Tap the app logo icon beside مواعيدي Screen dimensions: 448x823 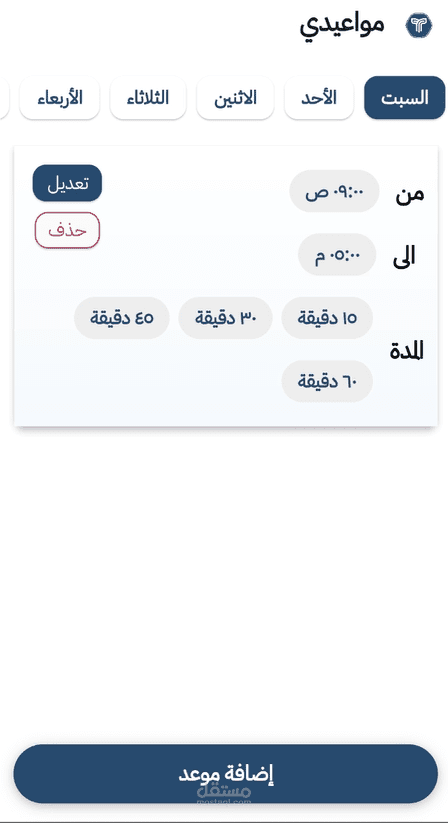(x=419, y=25)
